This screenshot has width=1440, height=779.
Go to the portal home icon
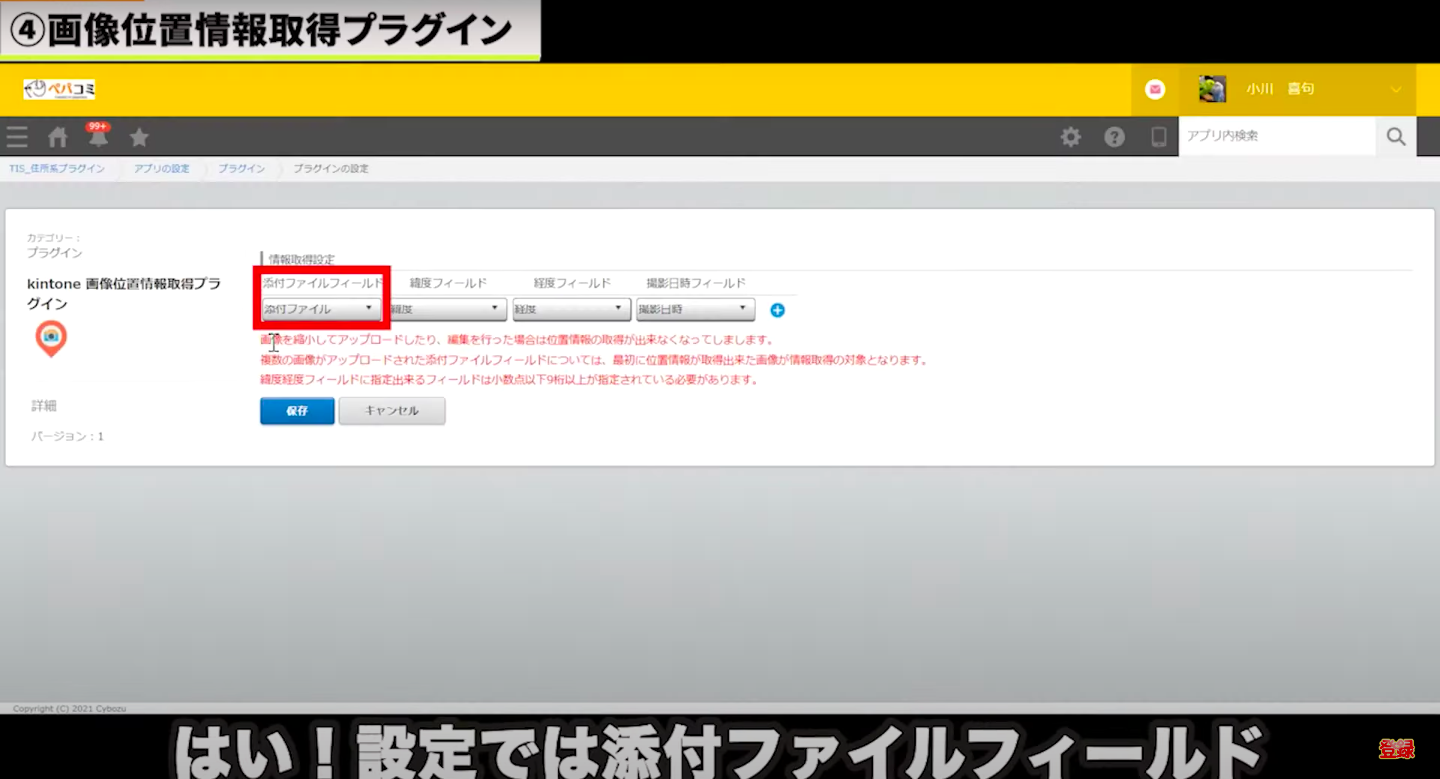(58, 137)
